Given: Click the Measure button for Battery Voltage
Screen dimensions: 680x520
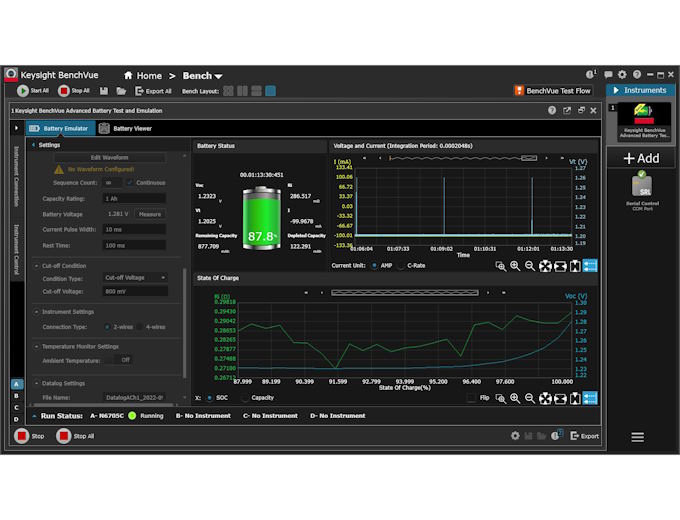Looking at the screenshot, I should 150,214.
